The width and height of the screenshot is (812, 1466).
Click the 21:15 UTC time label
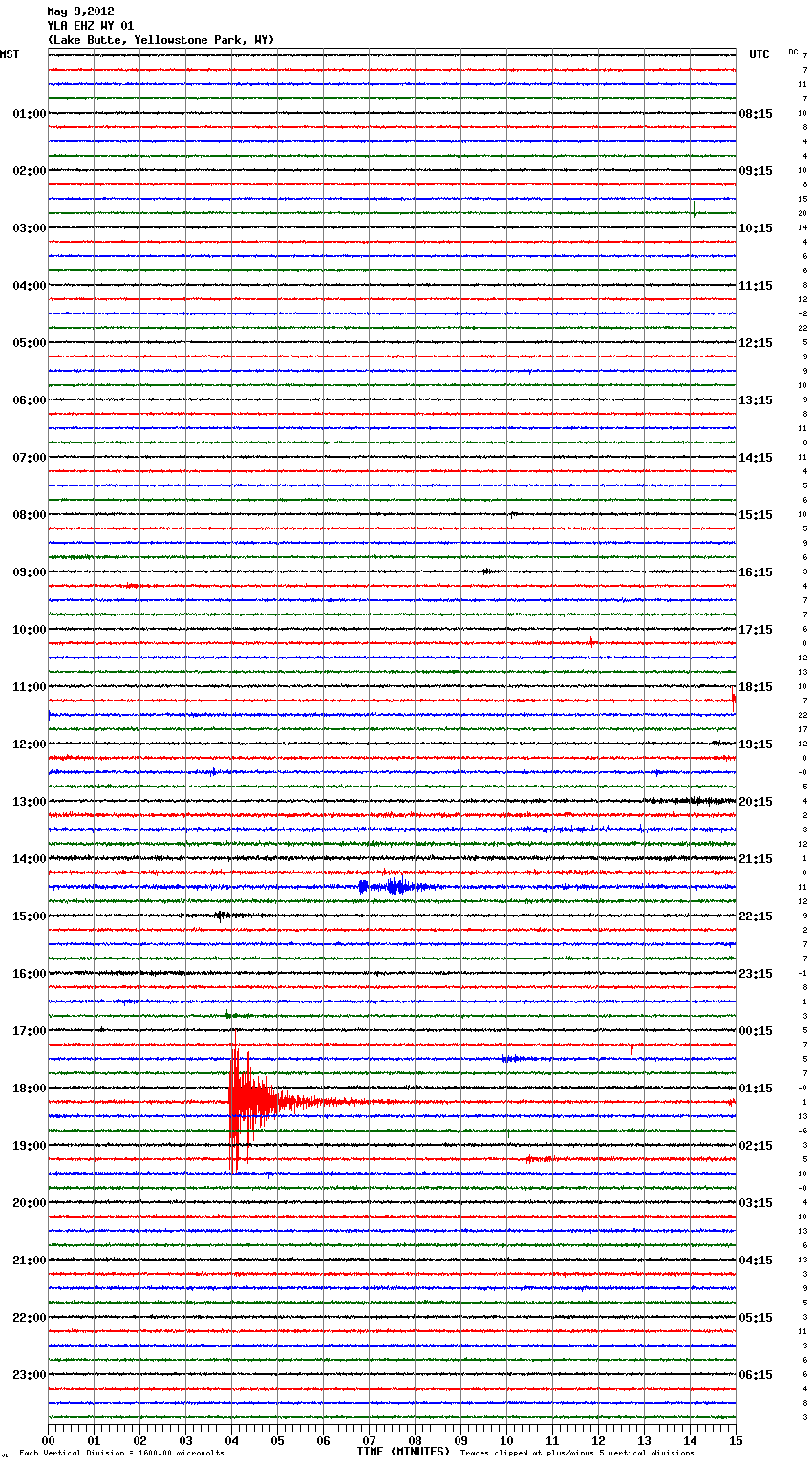pos(756,859)
